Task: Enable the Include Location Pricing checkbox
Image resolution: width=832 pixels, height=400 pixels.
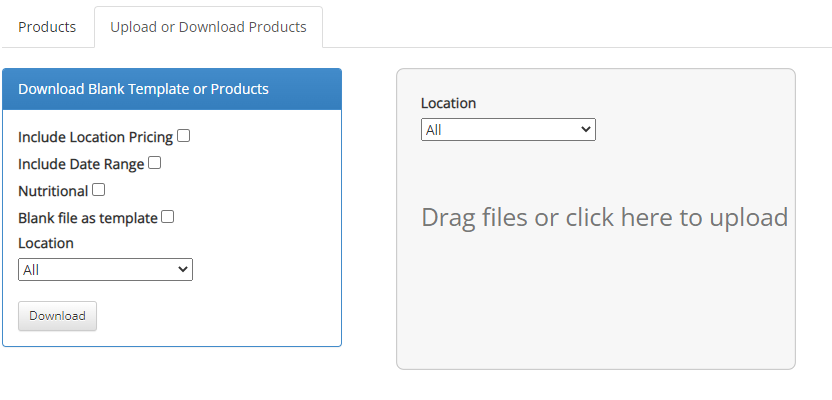Action: coord(184,136)
